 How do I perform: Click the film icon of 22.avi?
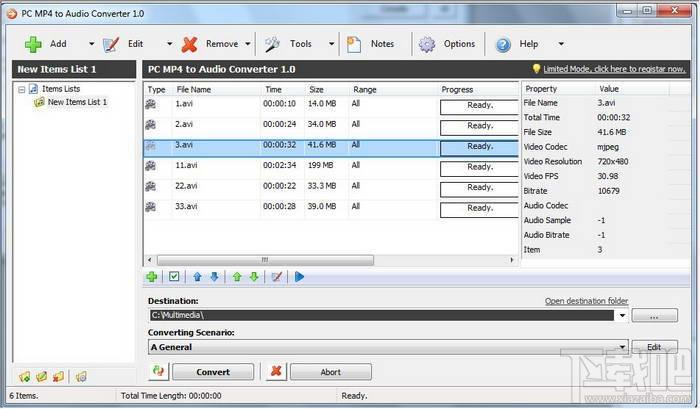tap(151, 186)
